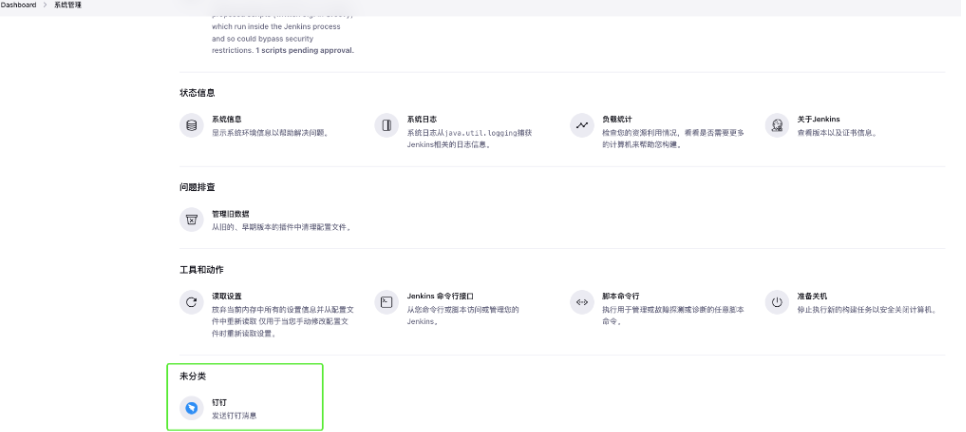Click the 从旧的、早期版本的插件中清理配置文件 description

click(x=282, y=227)
